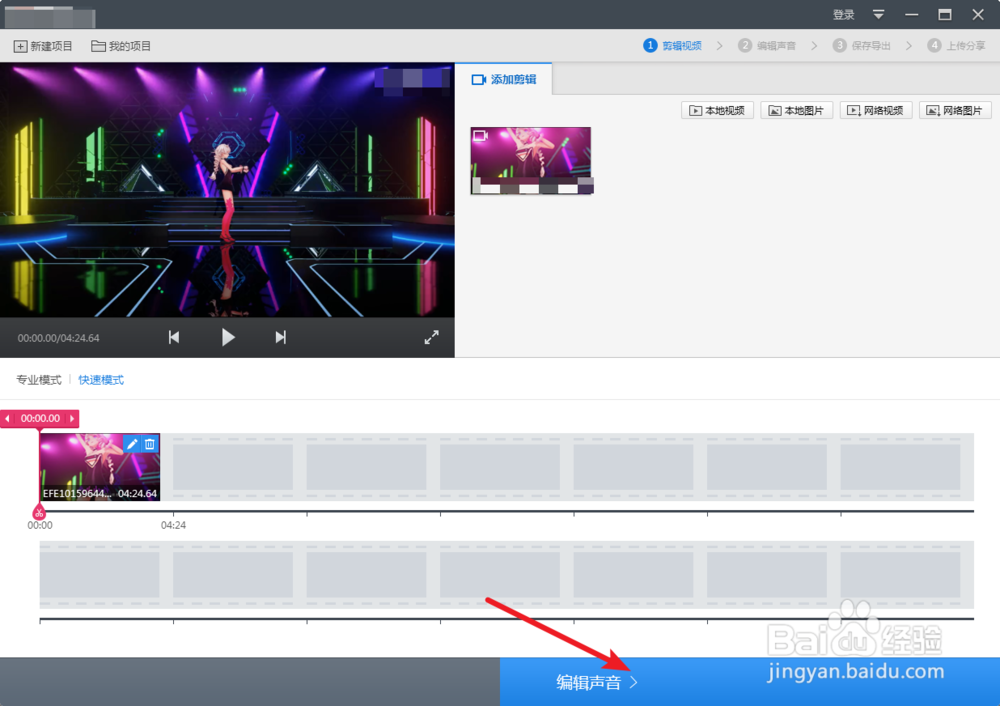The image size is (1000, 706).
Task: Create a new project with 新建项目
Action: pyautogui.click(x=43, y=46)
